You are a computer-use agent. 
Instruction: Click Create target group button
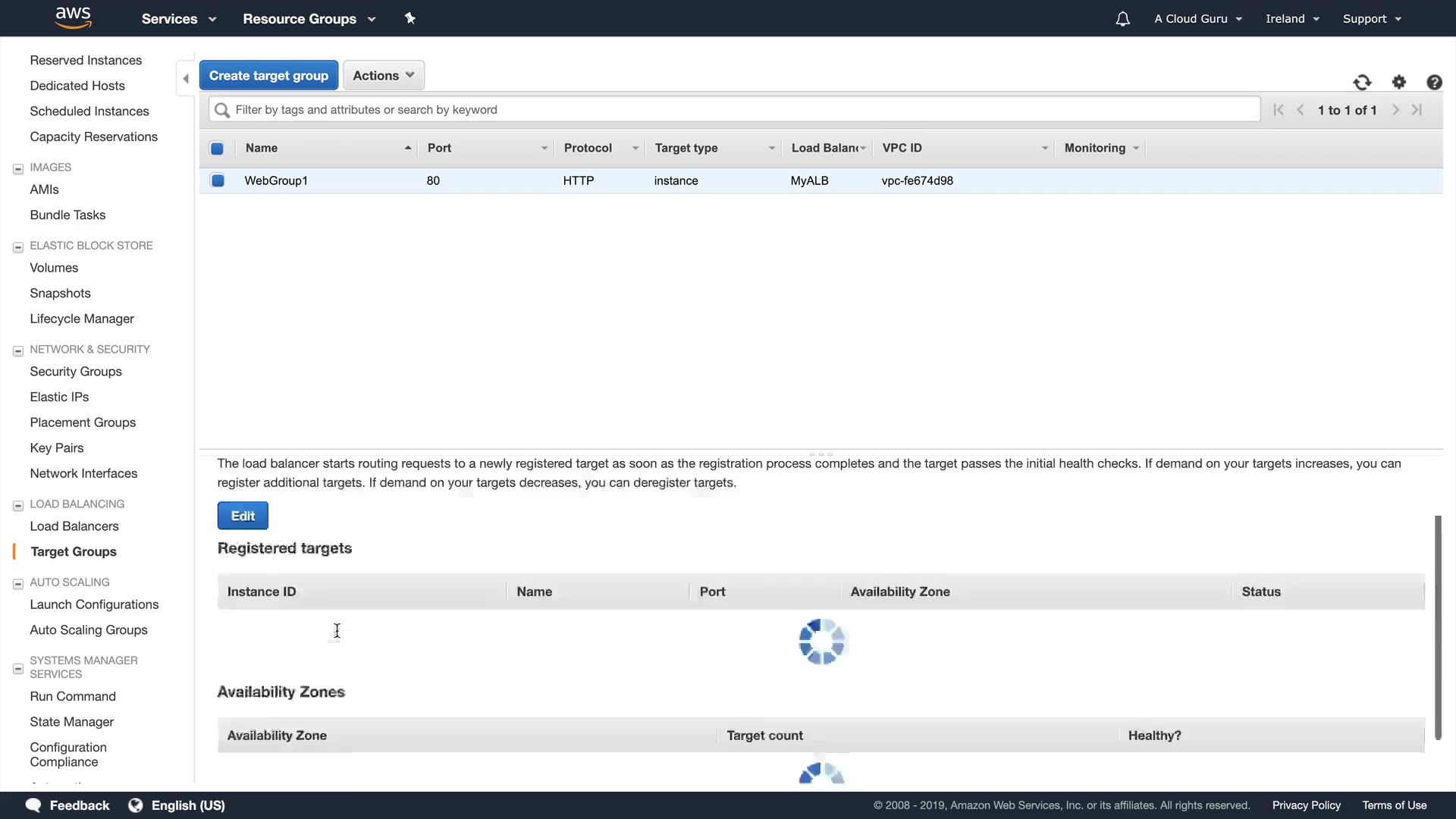tap(268, 76)
